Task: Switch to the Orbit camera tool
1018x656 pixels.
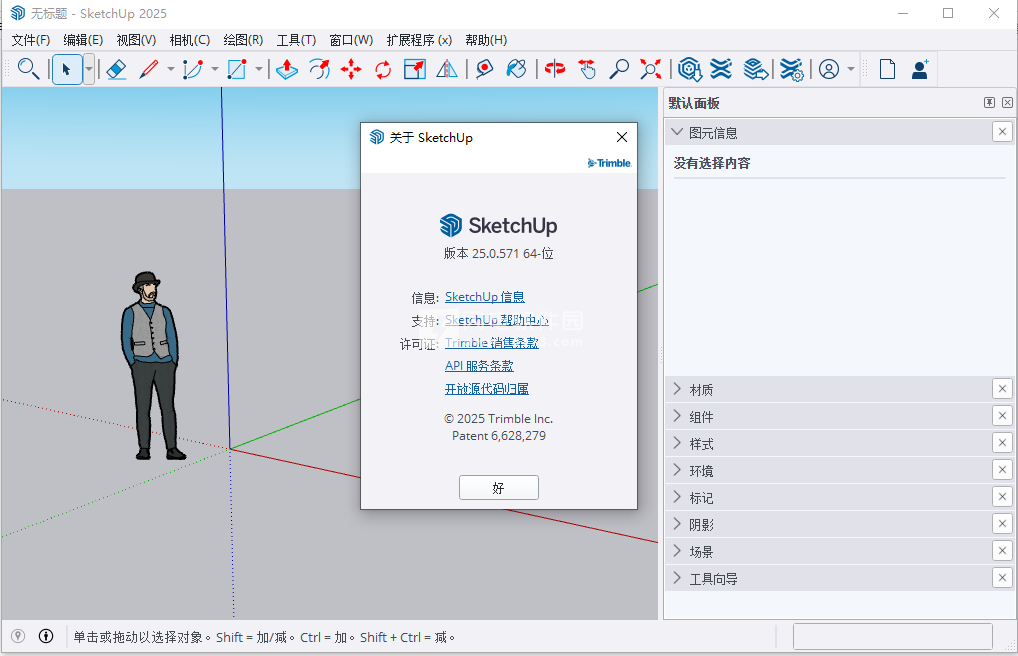Action: click(555, 69)
